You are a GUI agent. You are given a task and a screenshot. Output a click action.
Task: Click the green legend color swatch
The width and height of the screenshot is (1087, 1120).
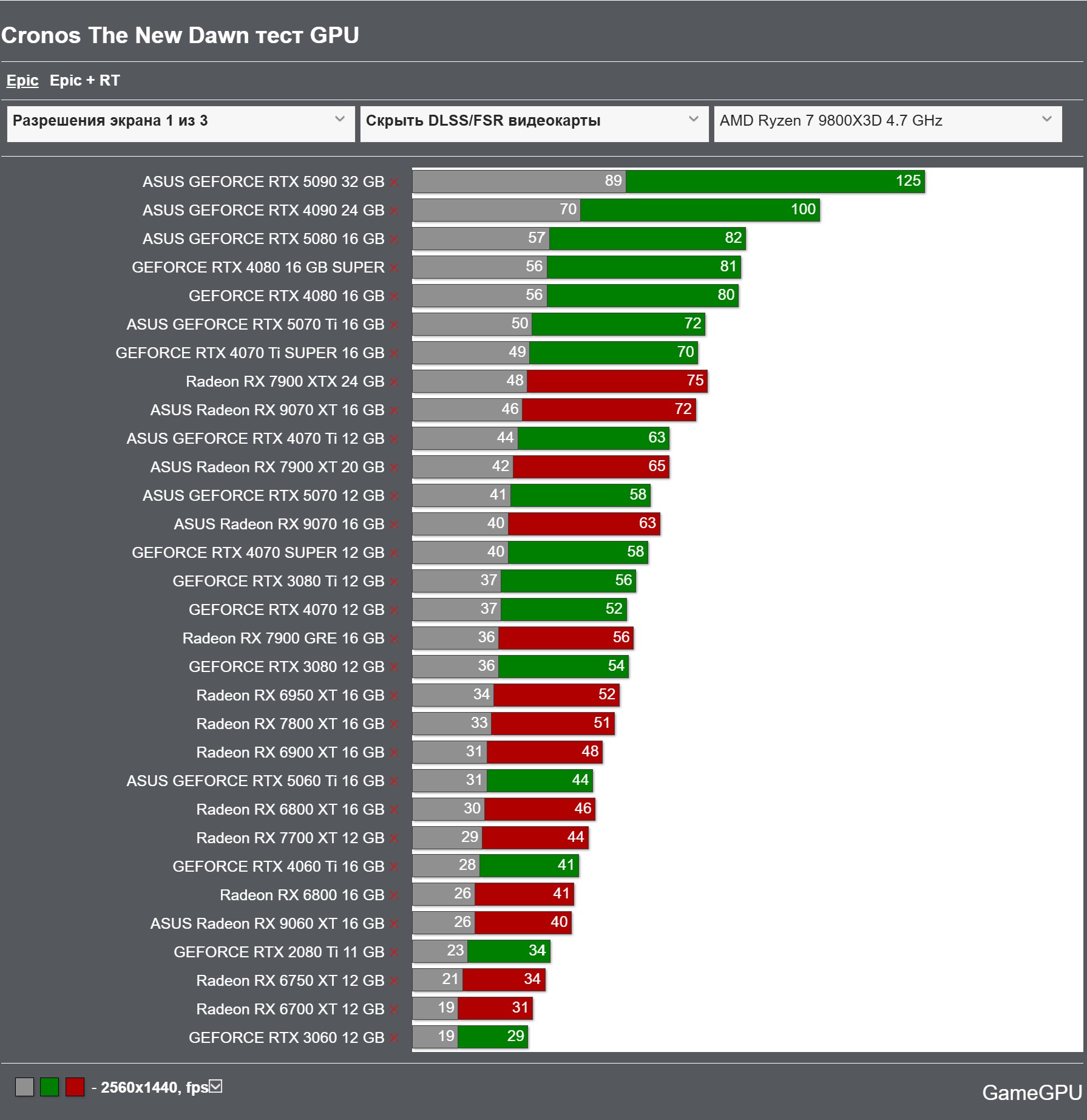tap(50, 1087)
